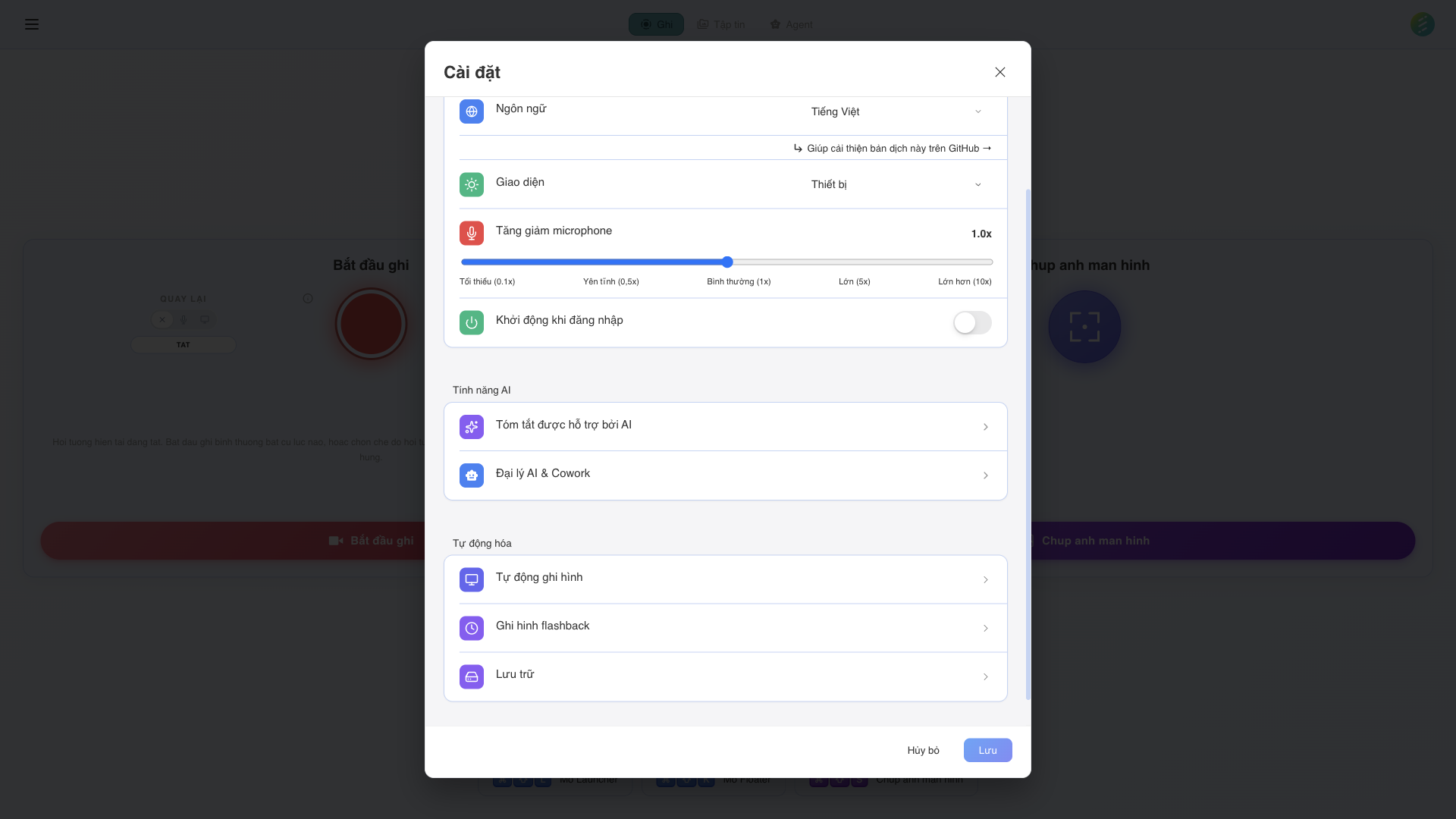
Task: Open the Thiết bị theme dropdown
Action: tap(896, 184)
